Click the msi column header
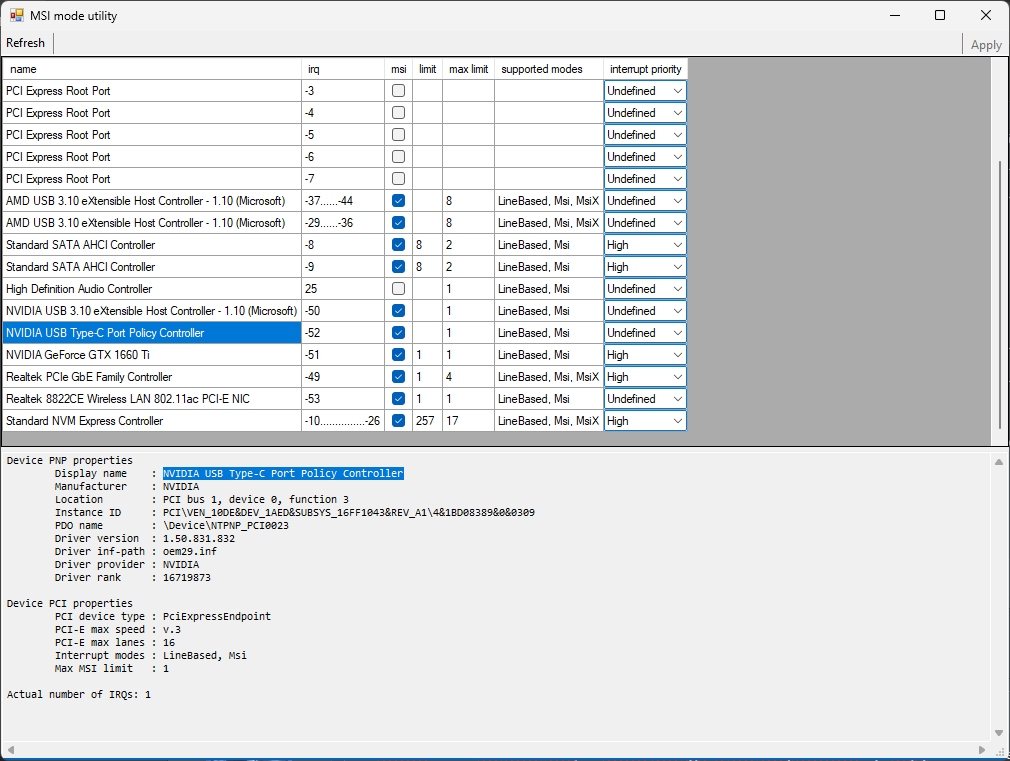The image size is (1010, 761). 399,69
